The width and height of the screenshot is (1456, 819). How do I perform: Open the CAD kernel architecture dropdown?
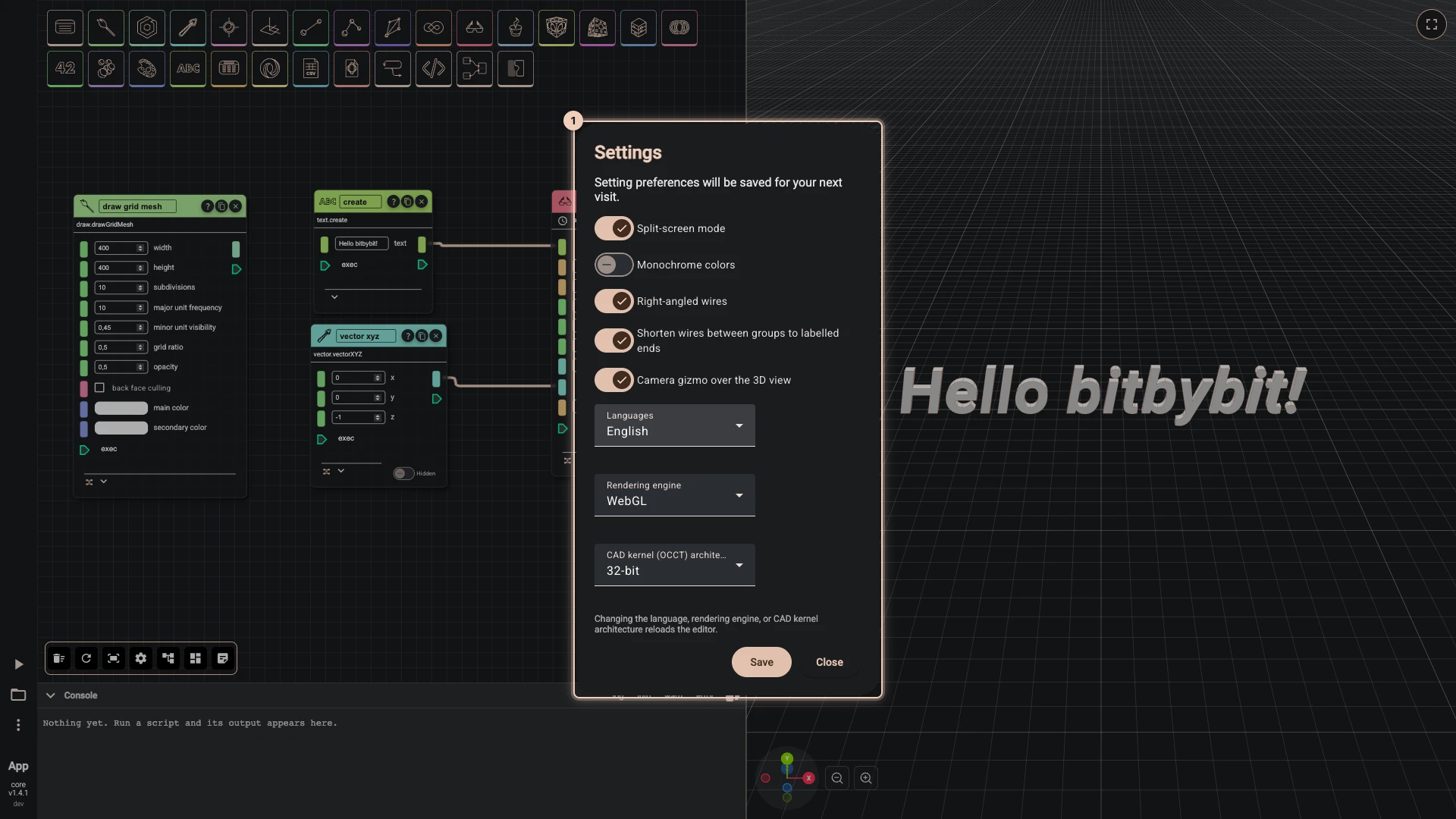(x=674, y=564)
